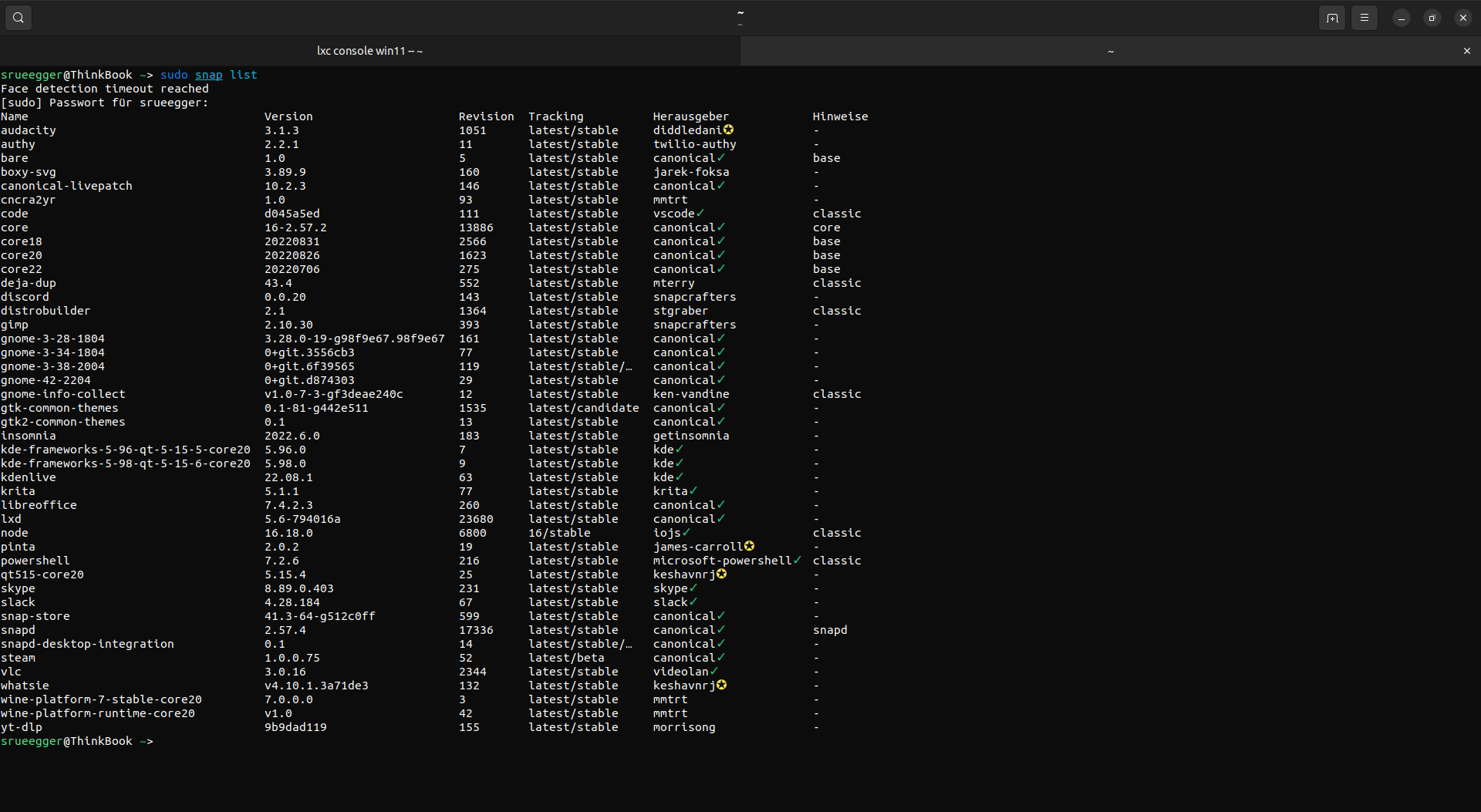Click 'kde-frameworks-5-96-qt-5-15-5-core20' entry
This screenshot has height=812, width=1481.
pos(126,450)
